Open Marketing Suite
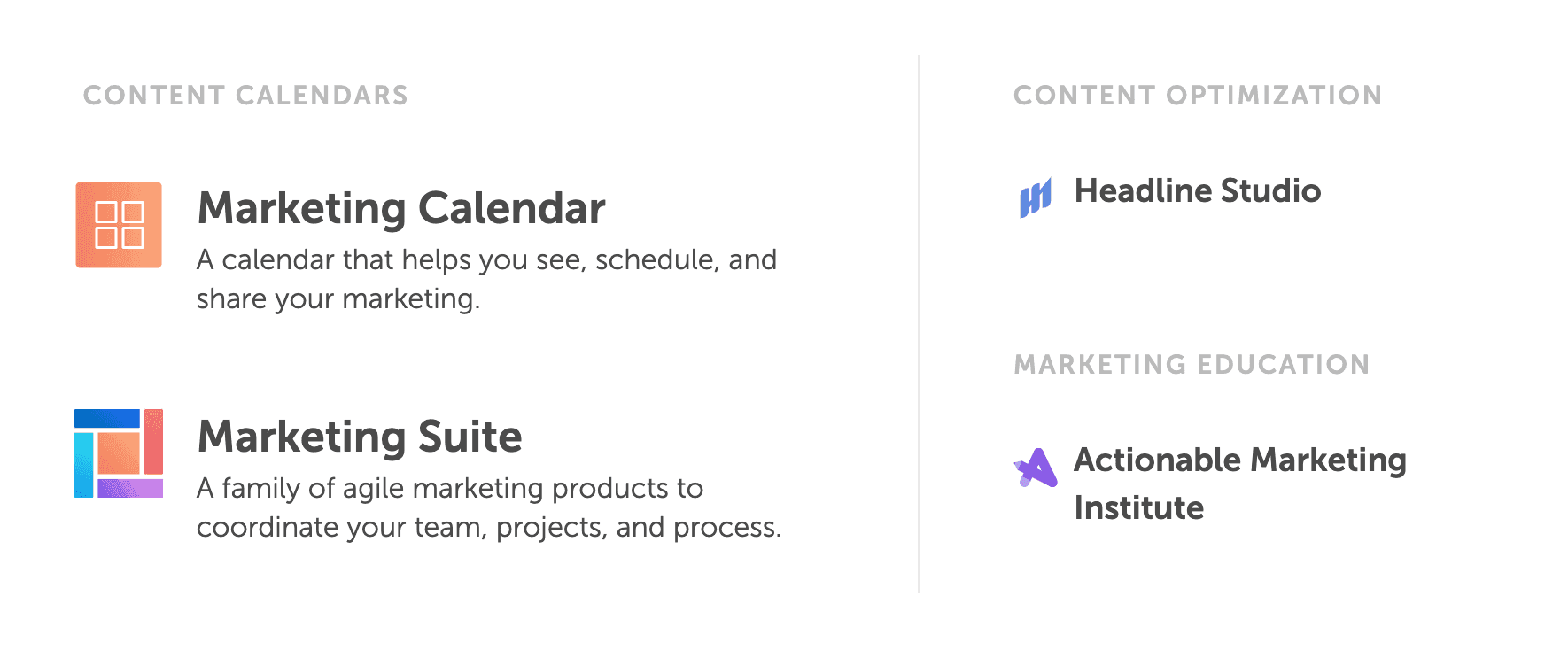Viewport: 1568px width, 650px height. 360,436
